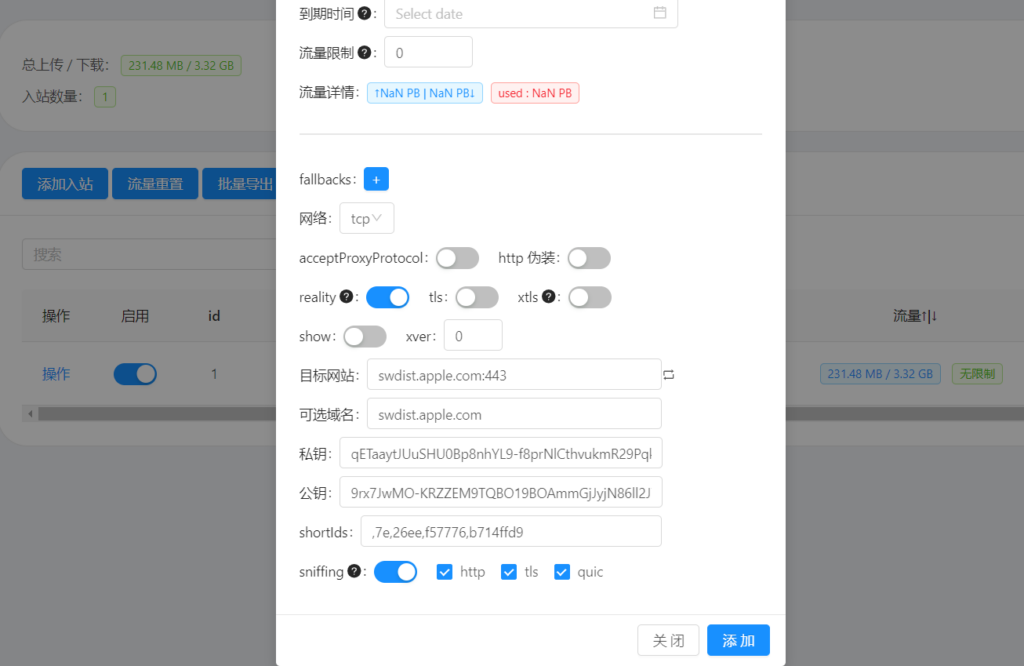
Task: Open the 到期时间 date picker field
Action: click(x=520, y=13)
